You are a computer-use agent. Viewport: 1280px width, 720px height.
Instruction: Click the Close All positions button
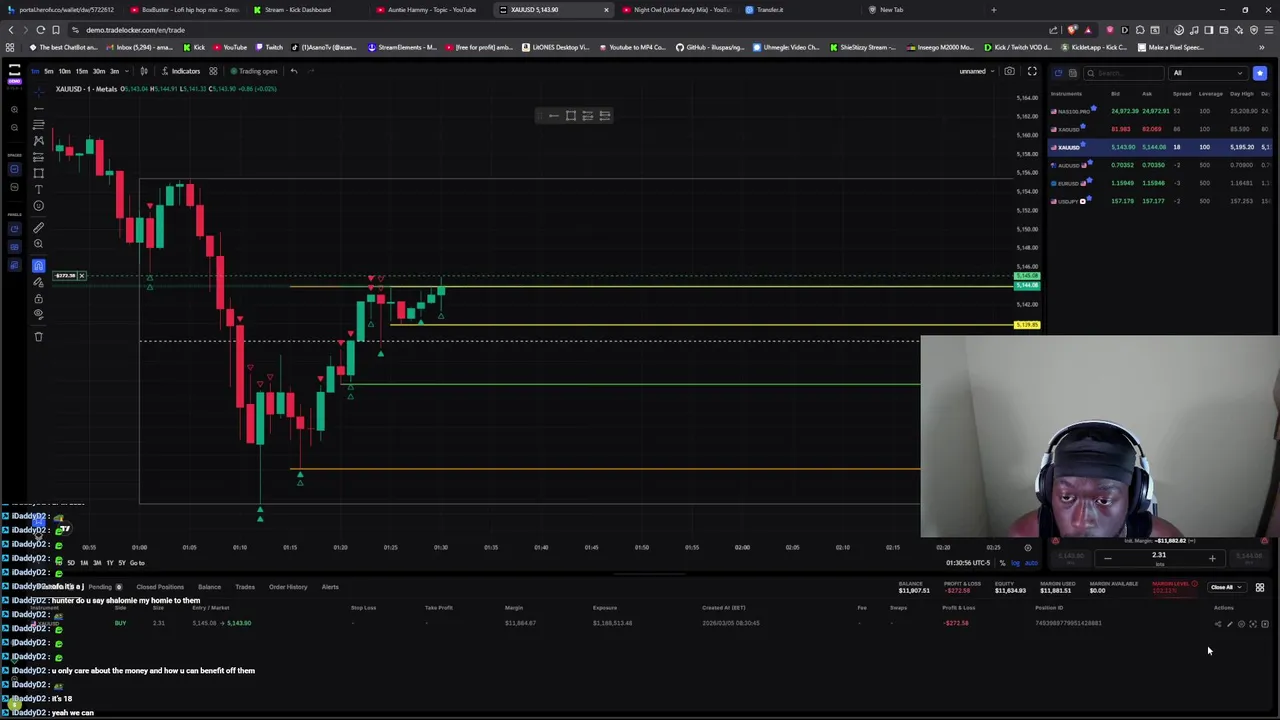click(x=1221, y=587)
